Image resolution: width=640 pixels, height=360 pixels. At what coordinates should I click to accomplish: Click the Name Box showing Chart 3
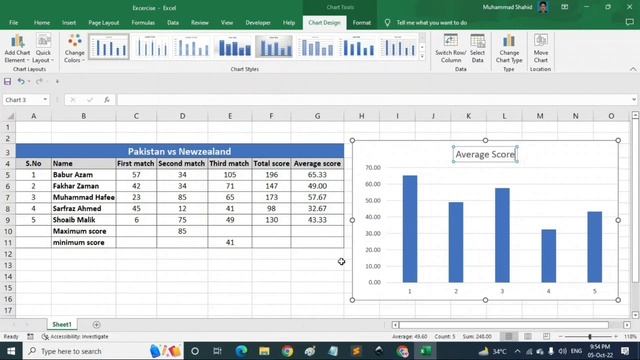pyautogui.click(x=22, y=100)
